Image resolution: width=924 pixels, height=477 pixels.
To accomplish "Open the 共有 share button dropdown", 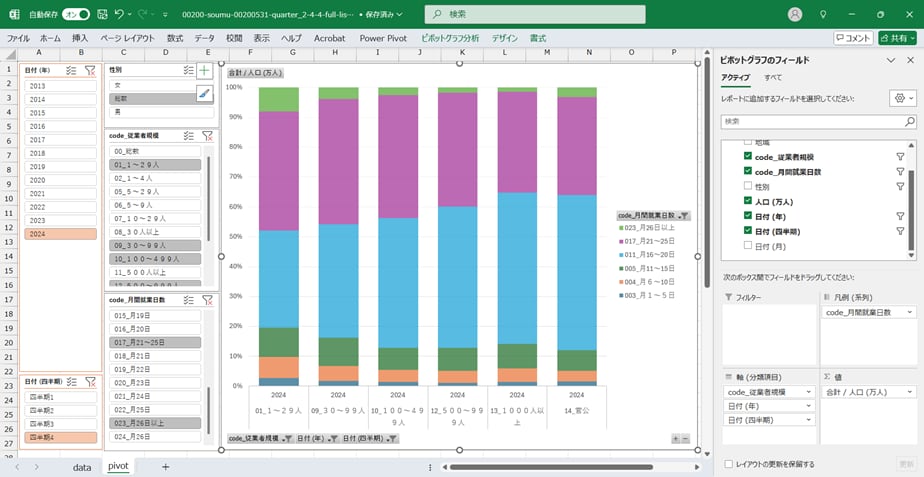I will coord(897,38).
